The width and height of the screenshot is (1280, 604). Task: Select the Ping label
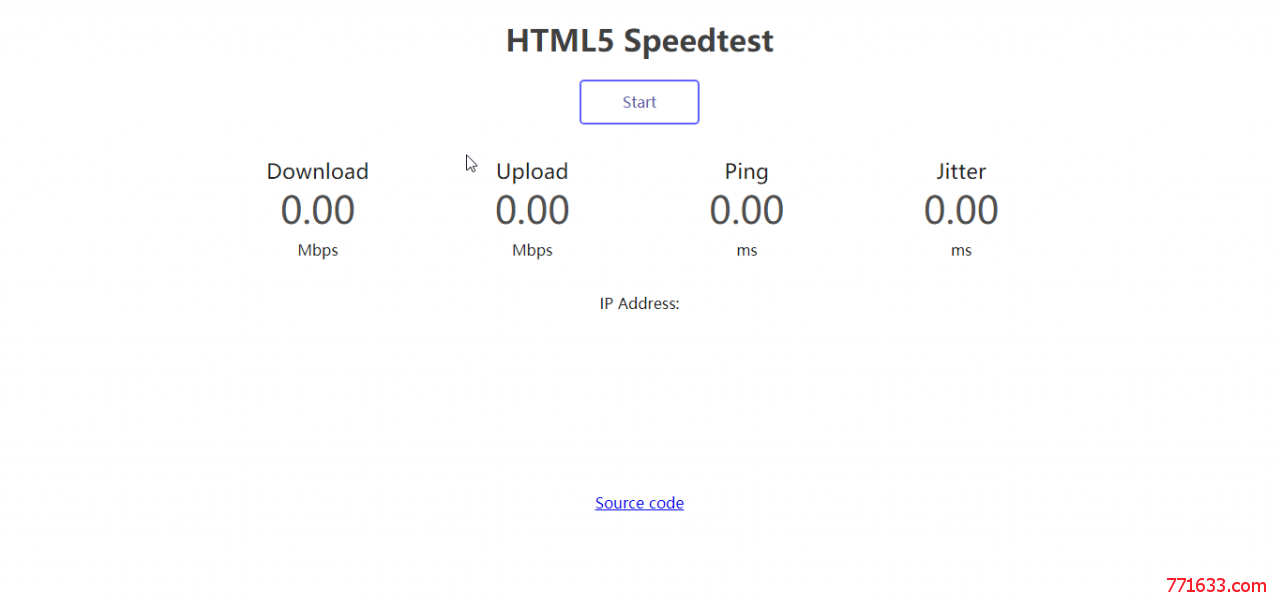747,172
